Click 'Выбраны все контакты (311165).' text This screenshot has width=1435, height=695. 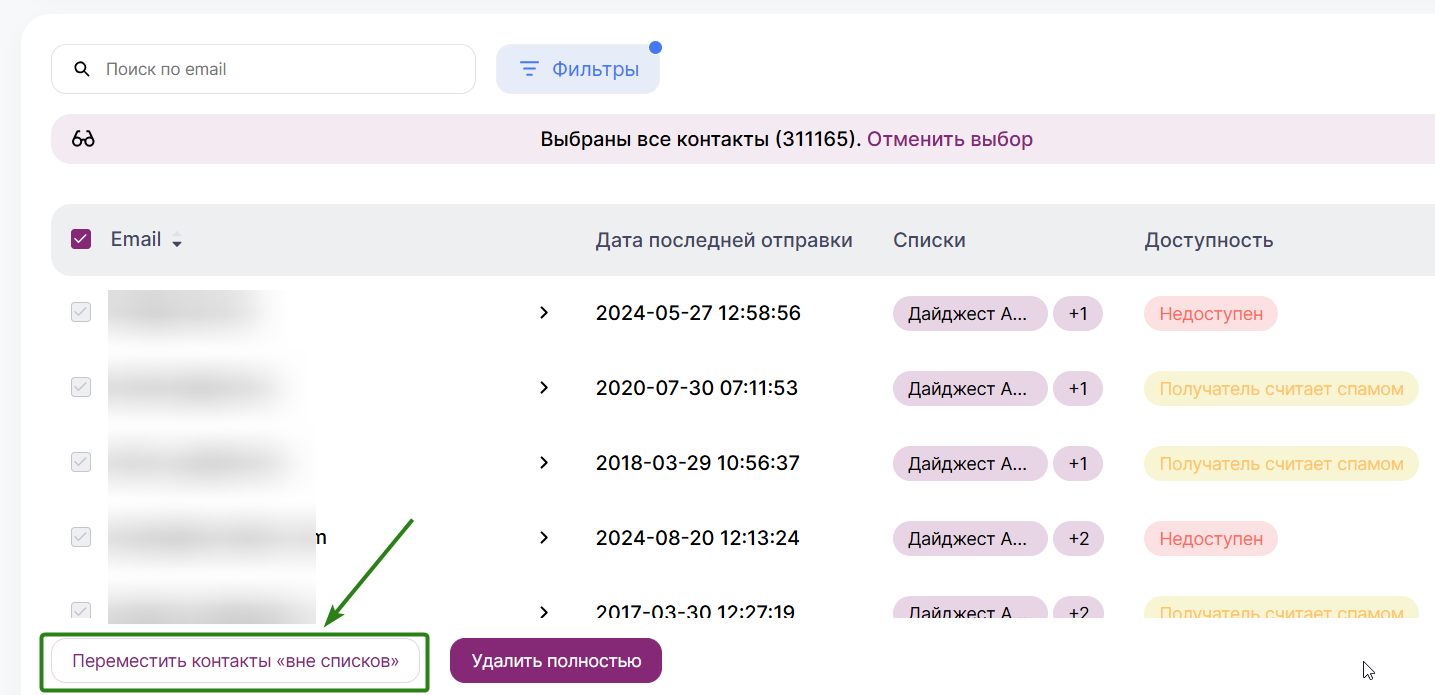click(701, 139)
